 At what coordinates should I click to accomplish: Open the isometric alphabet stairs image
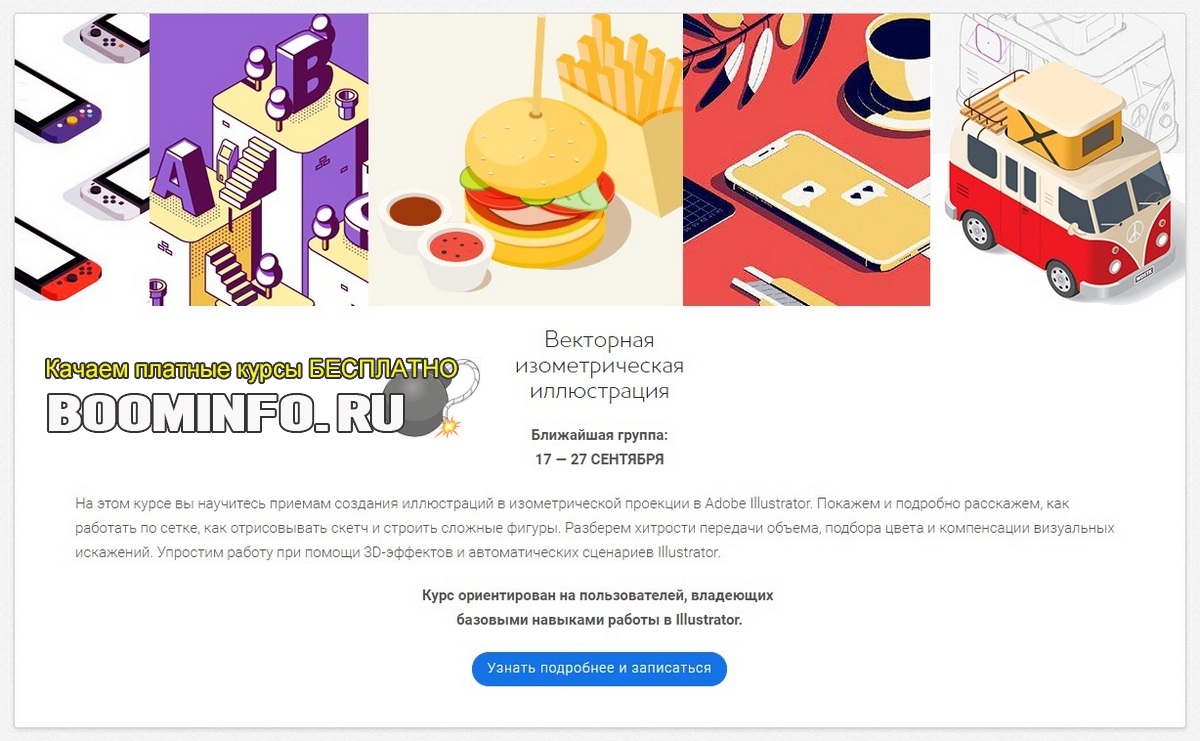coord(259,160)
